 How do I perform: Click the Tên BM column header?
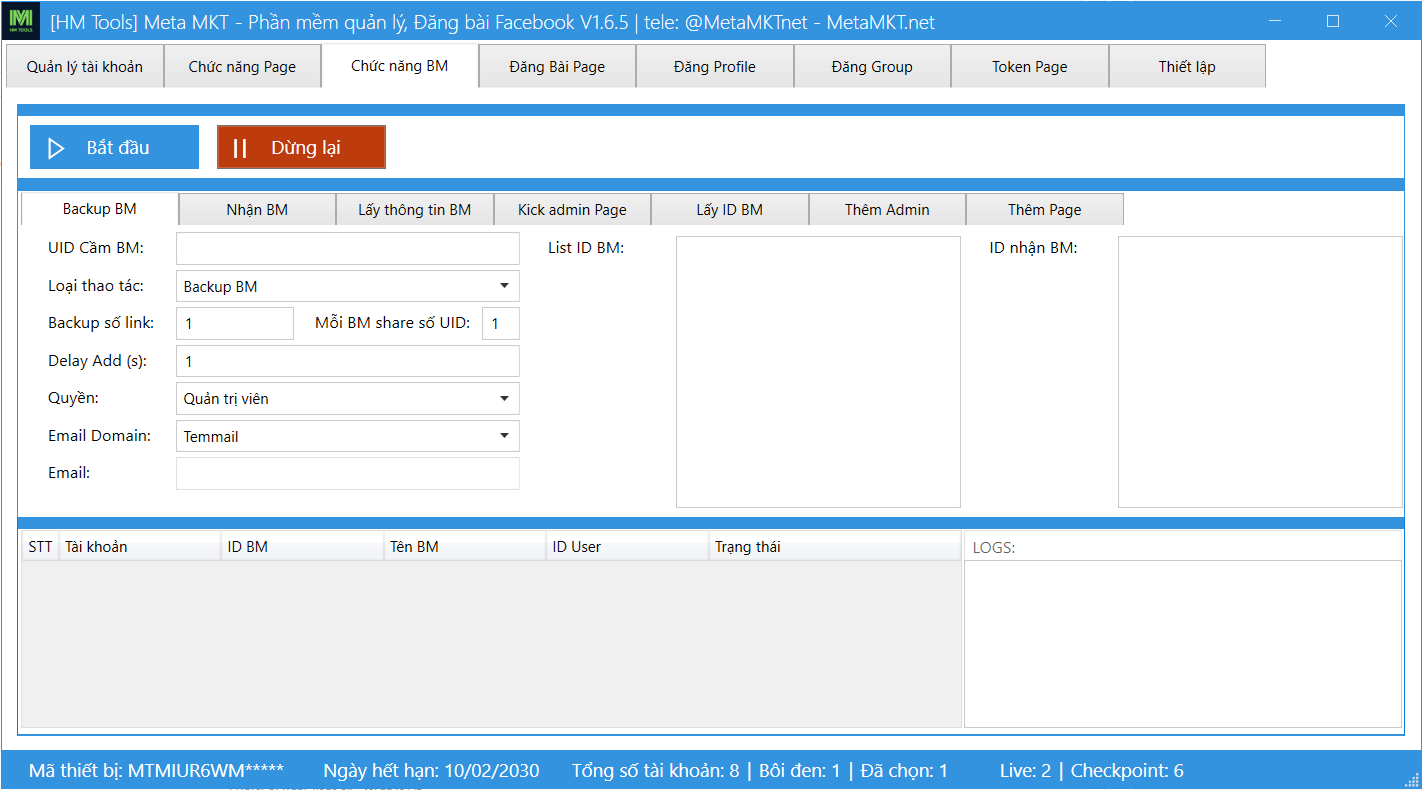pyautogui.click(x=465, y=547)
